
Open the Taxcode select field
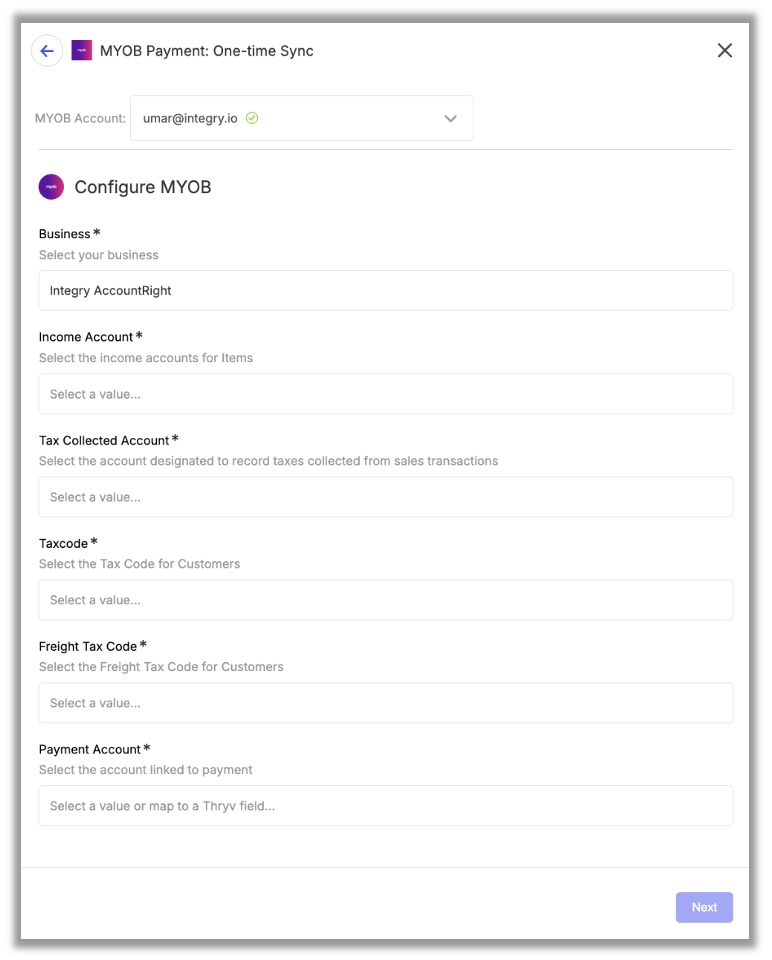click(386, 600)
